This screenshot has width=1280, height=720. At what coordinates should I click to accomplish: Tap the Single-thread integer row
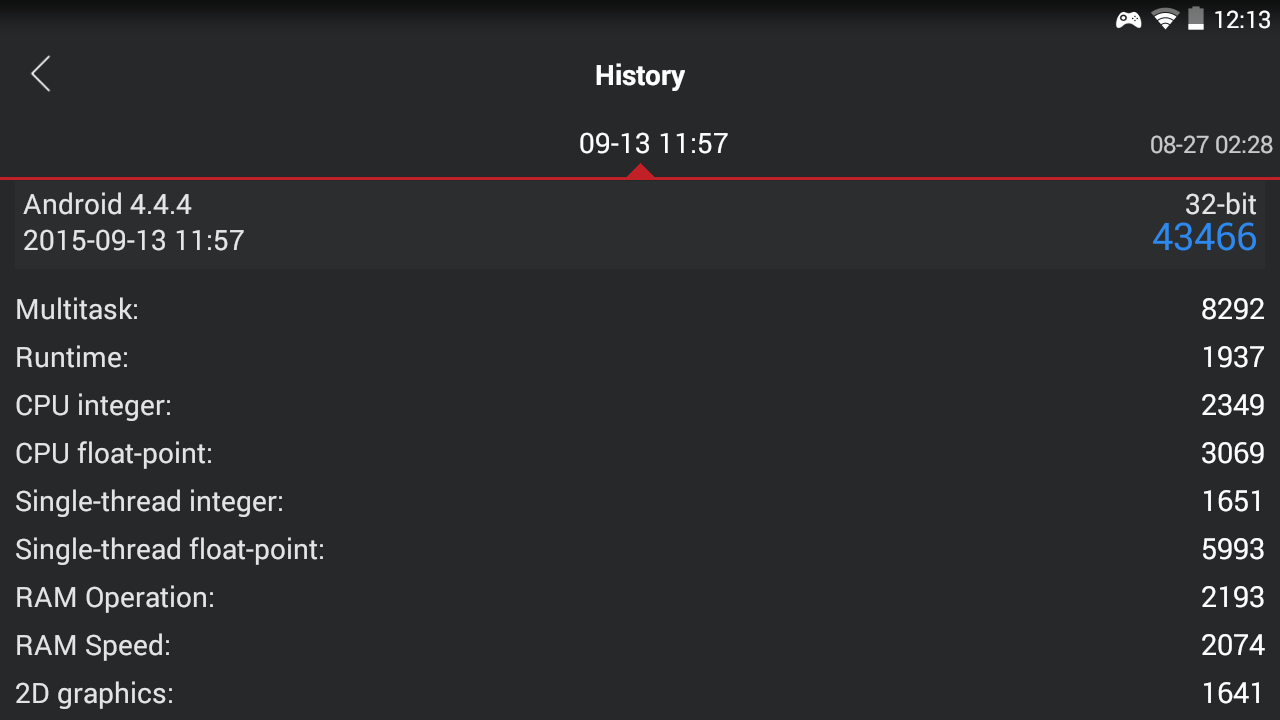640,501
